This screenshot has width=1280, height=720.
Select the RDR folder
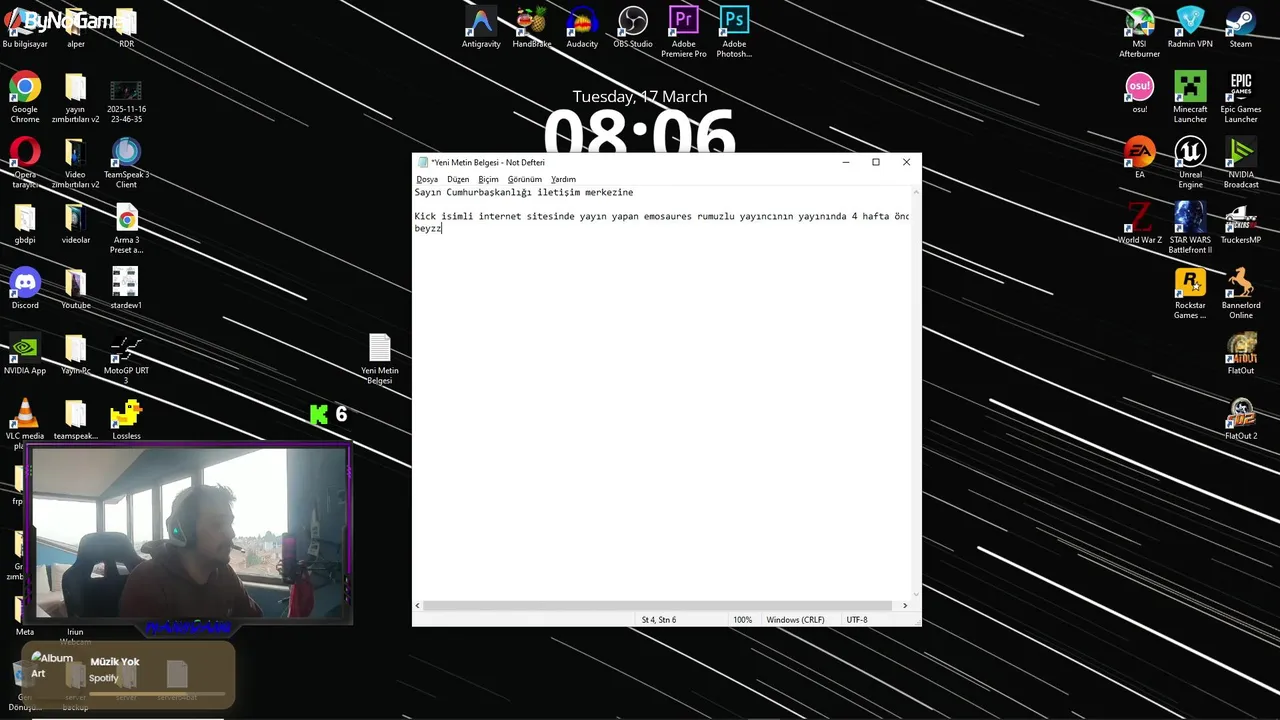point(126,27)
